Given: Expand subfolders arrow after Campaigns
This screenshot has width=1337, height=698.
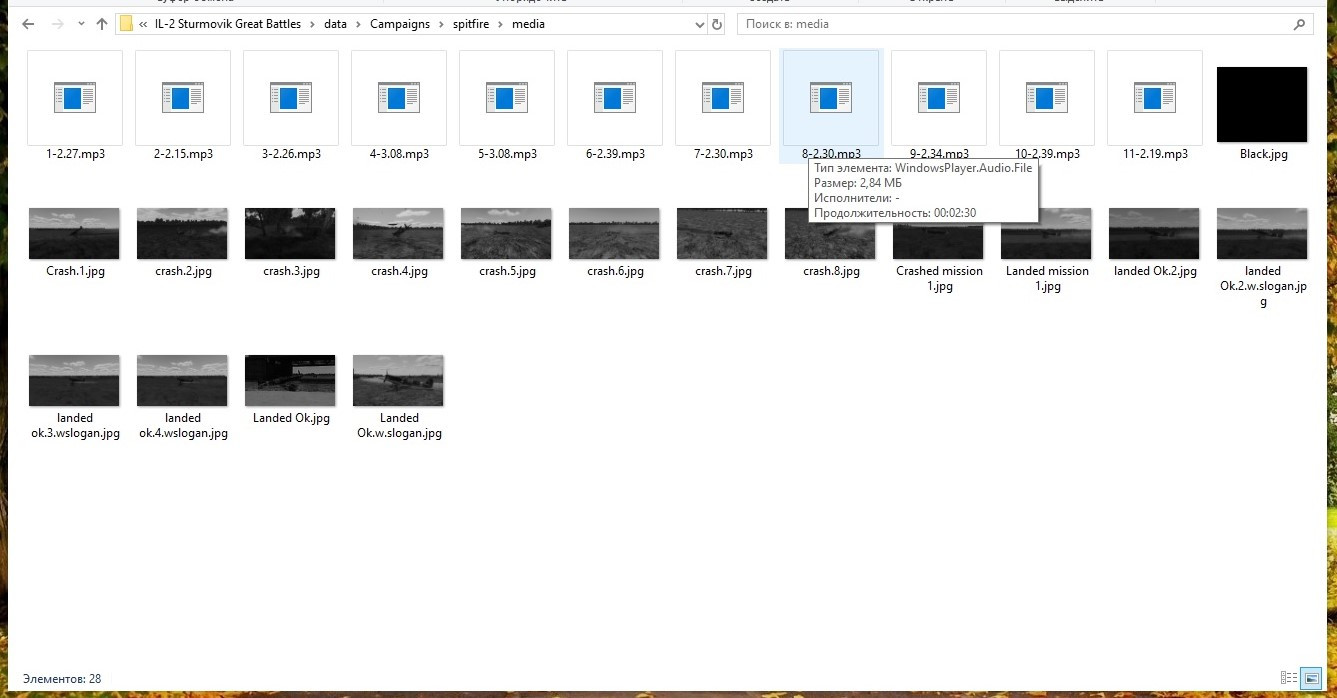Looking at the screenshot, I should click(441, 24).
